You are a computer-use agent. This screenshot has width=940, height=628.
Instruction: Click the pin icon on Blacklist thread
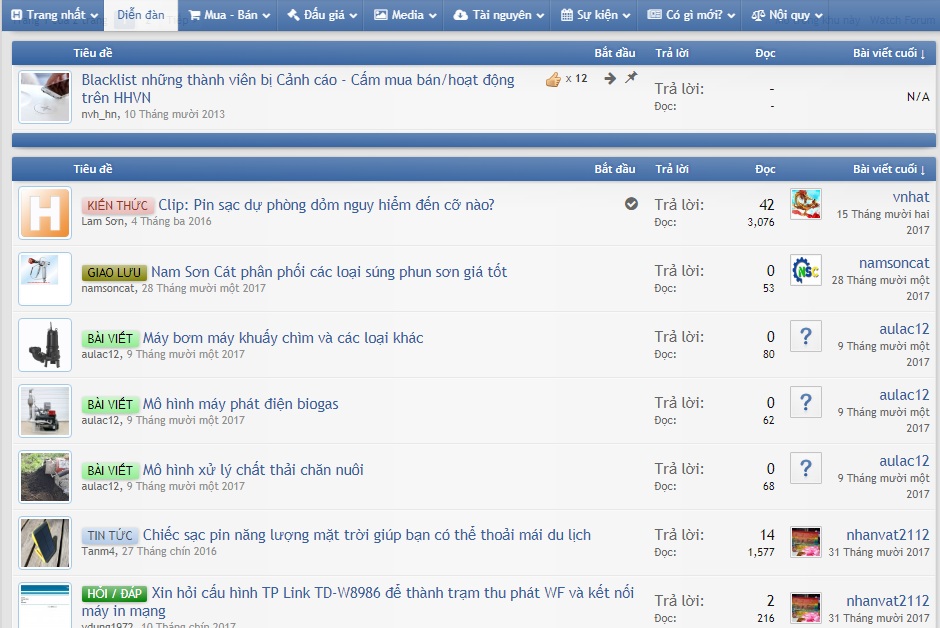click(x=631, y=78)
